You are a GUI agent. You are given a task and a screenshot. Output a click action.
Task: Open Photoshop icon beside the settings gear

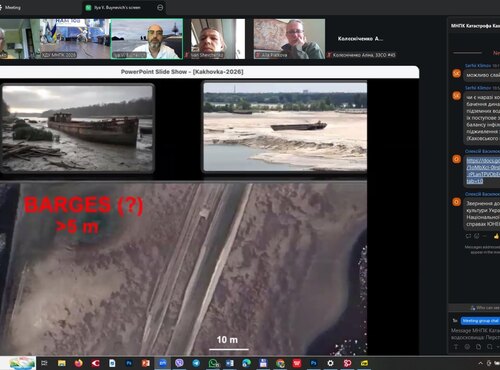314,363
